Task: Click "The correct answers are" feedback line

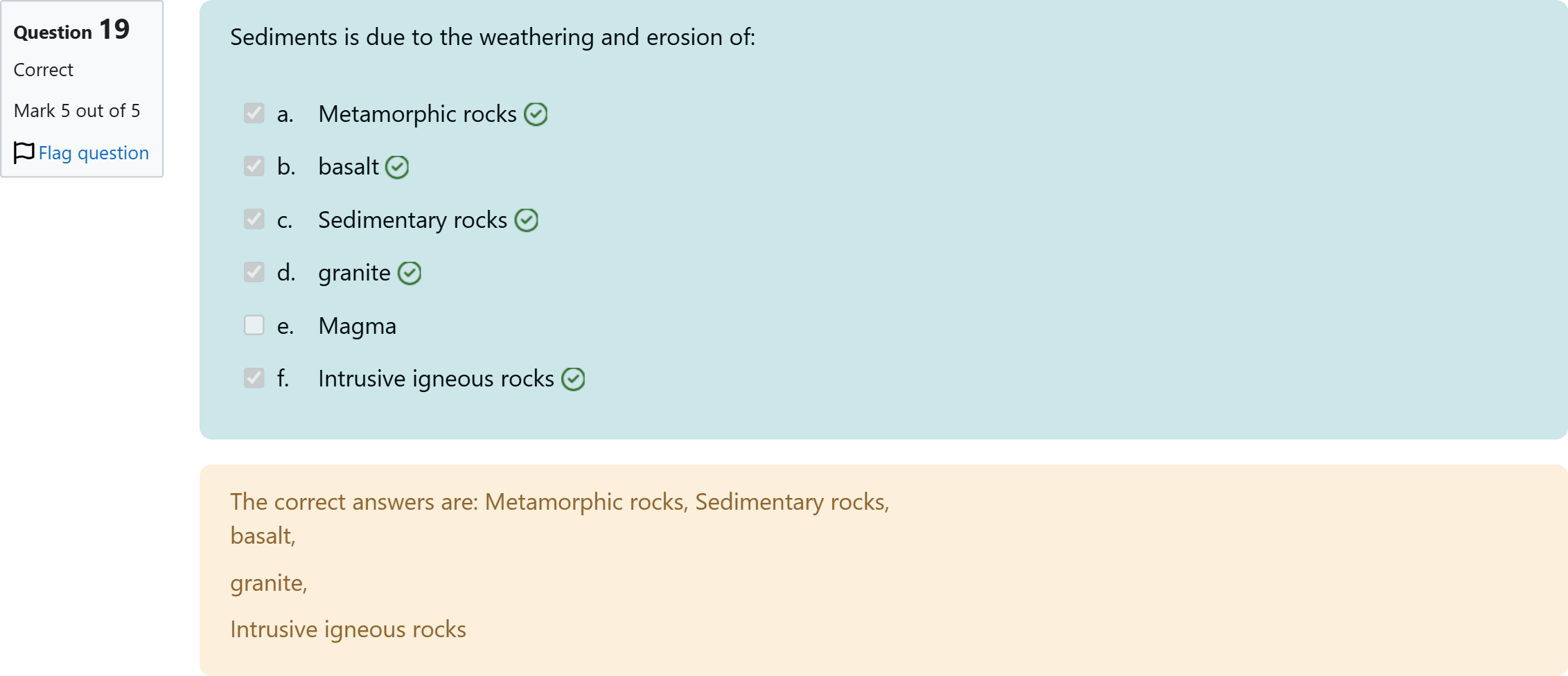Action: [559, 502]
